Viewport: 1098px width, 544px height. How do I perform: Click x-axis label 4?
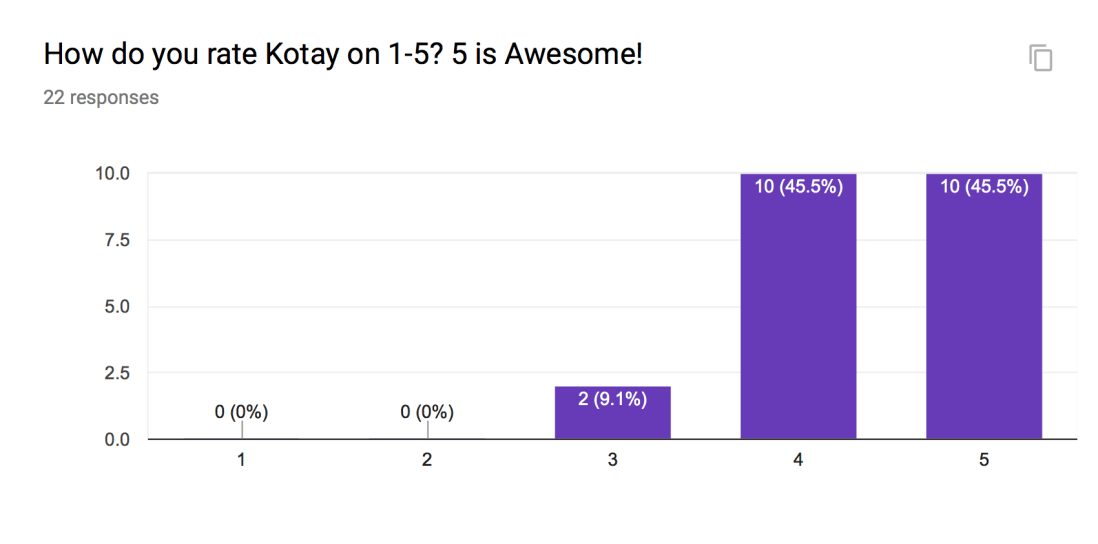click(x=798, y=460)
